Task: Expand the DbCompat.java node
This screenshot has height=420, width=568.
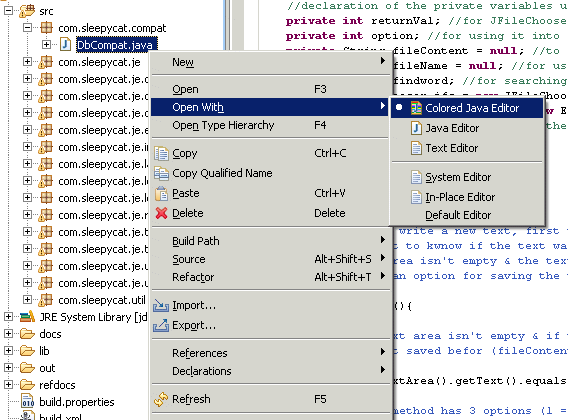Action: pyautogui.click(x=46, y=45)
